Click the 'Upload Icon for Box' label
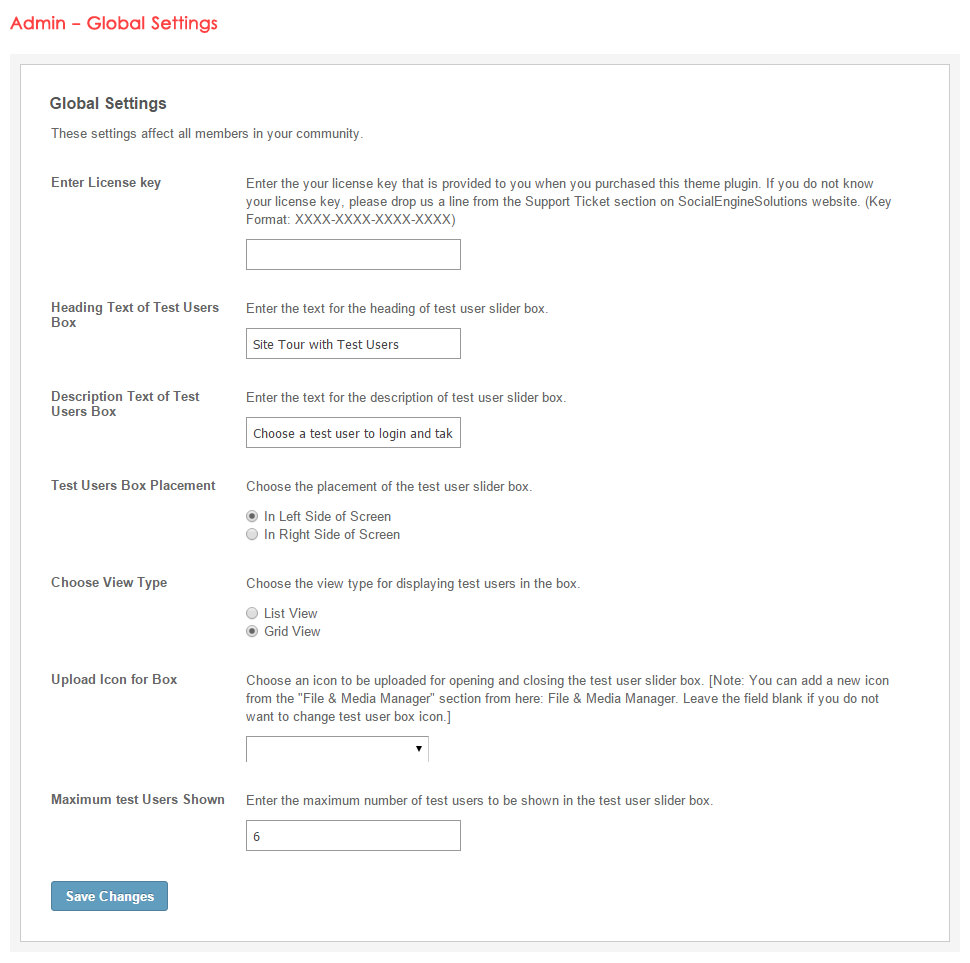Screen dimensions: 970x963 pos(114,680)
